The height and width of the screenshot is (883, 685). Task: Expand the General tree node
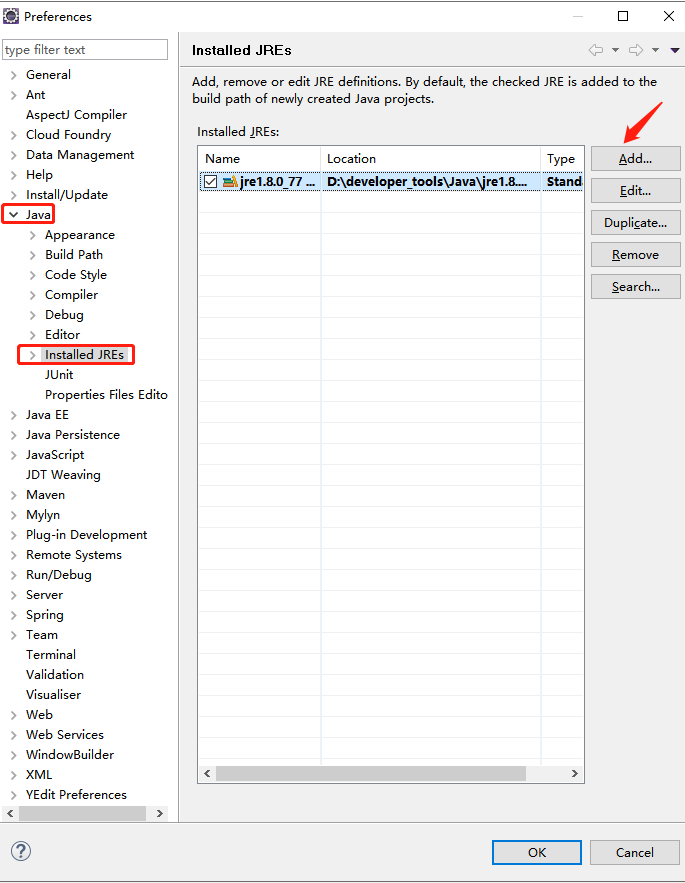14,75
